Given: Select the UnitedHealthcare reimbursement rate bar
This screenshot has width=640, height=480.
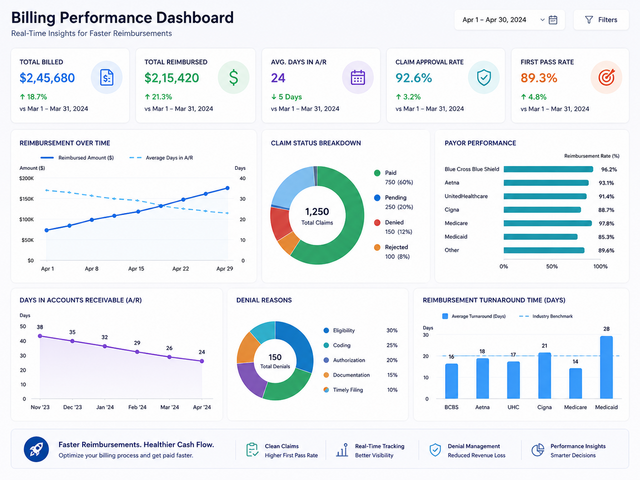Looking at the screenshot, I should click(545, 196).
